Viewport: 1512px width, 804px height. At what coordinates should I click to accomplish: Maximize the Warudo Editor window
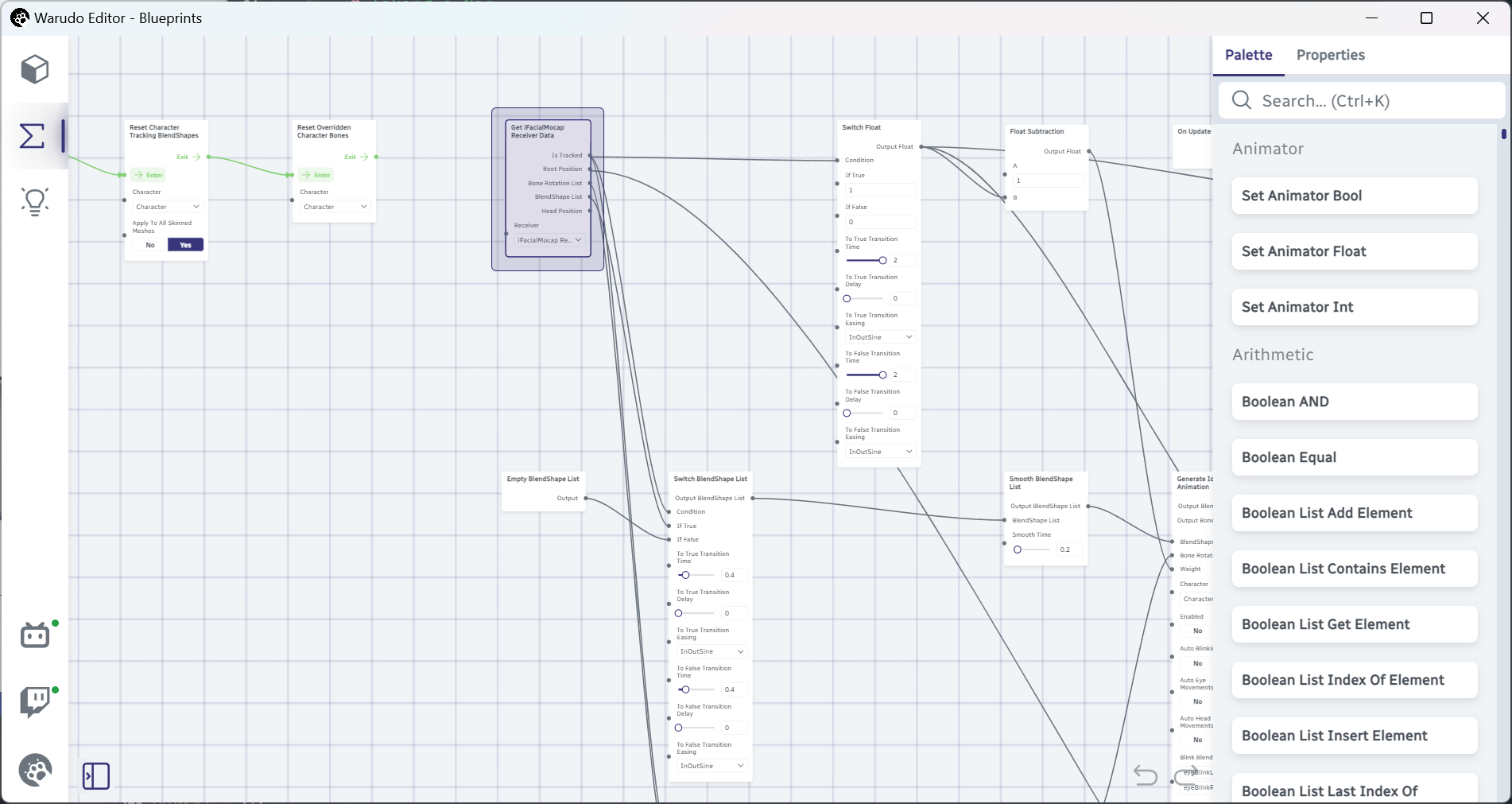(x=1426, y=17)
